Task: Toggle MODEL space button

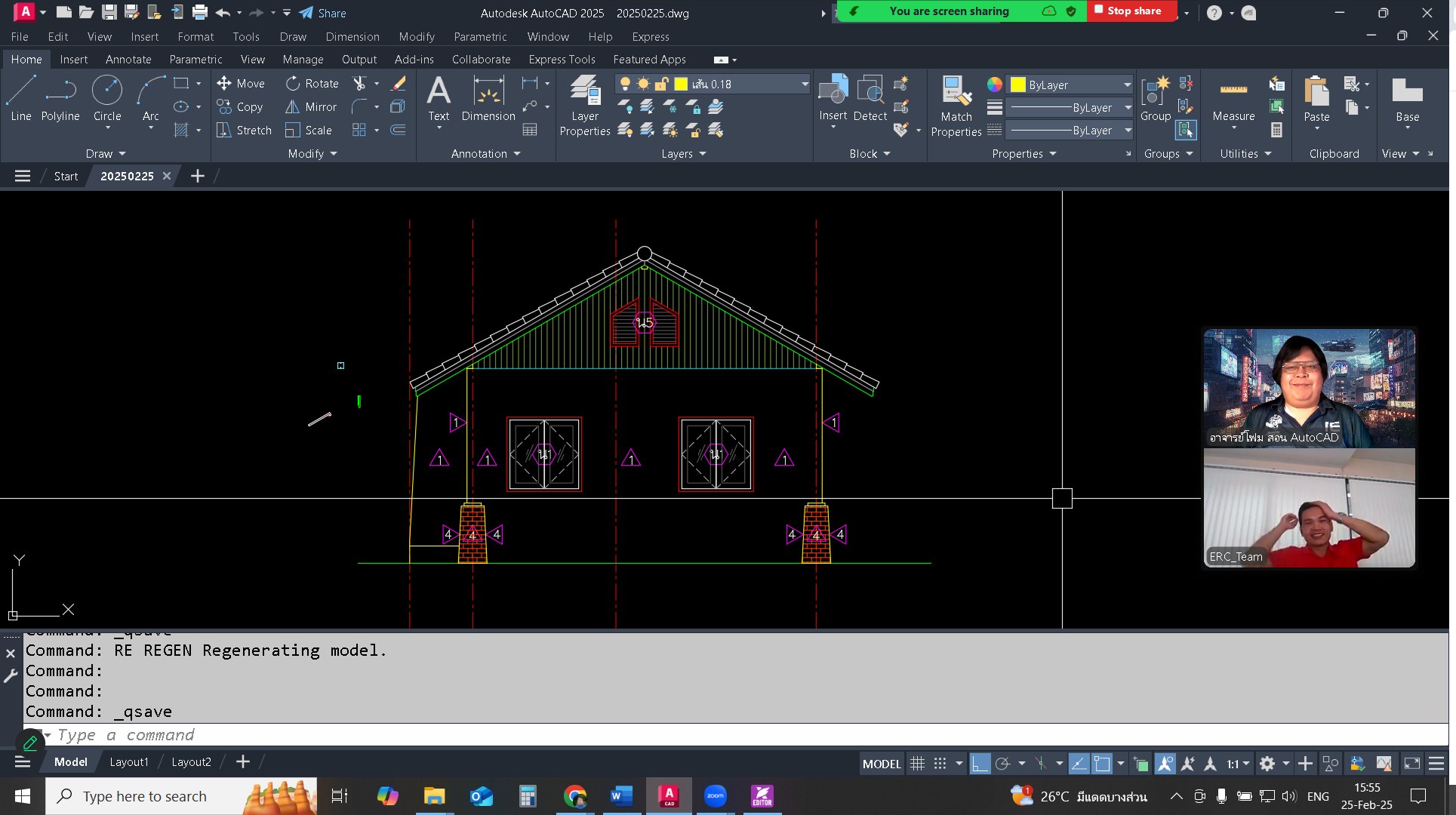Action: [x=882, y=764]
